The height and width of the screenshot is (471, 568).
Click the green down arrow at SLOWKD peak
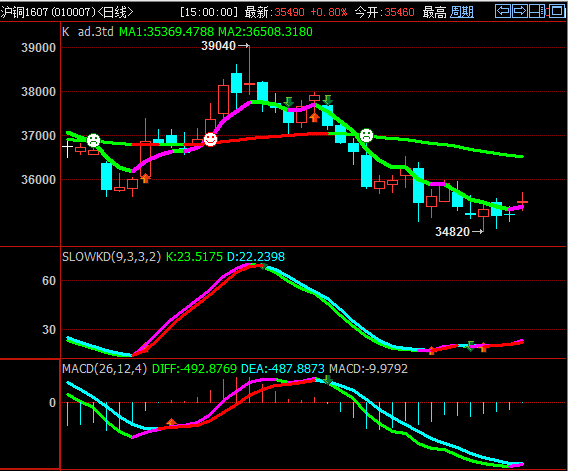[264, 267]
